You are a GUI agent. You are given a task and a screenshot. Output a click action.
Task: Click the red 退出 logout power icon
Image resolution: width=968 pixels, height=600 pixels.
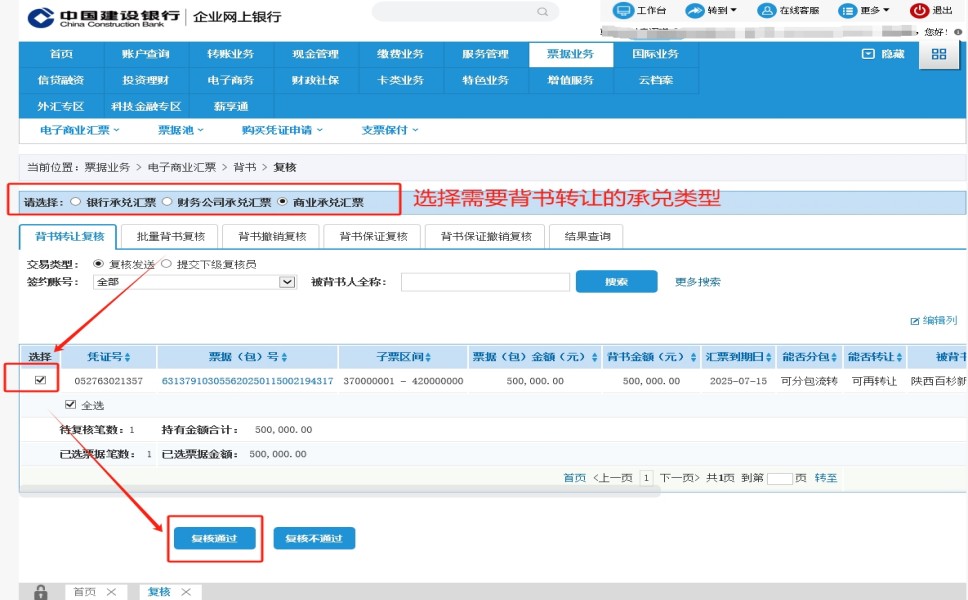pos(919,11)
